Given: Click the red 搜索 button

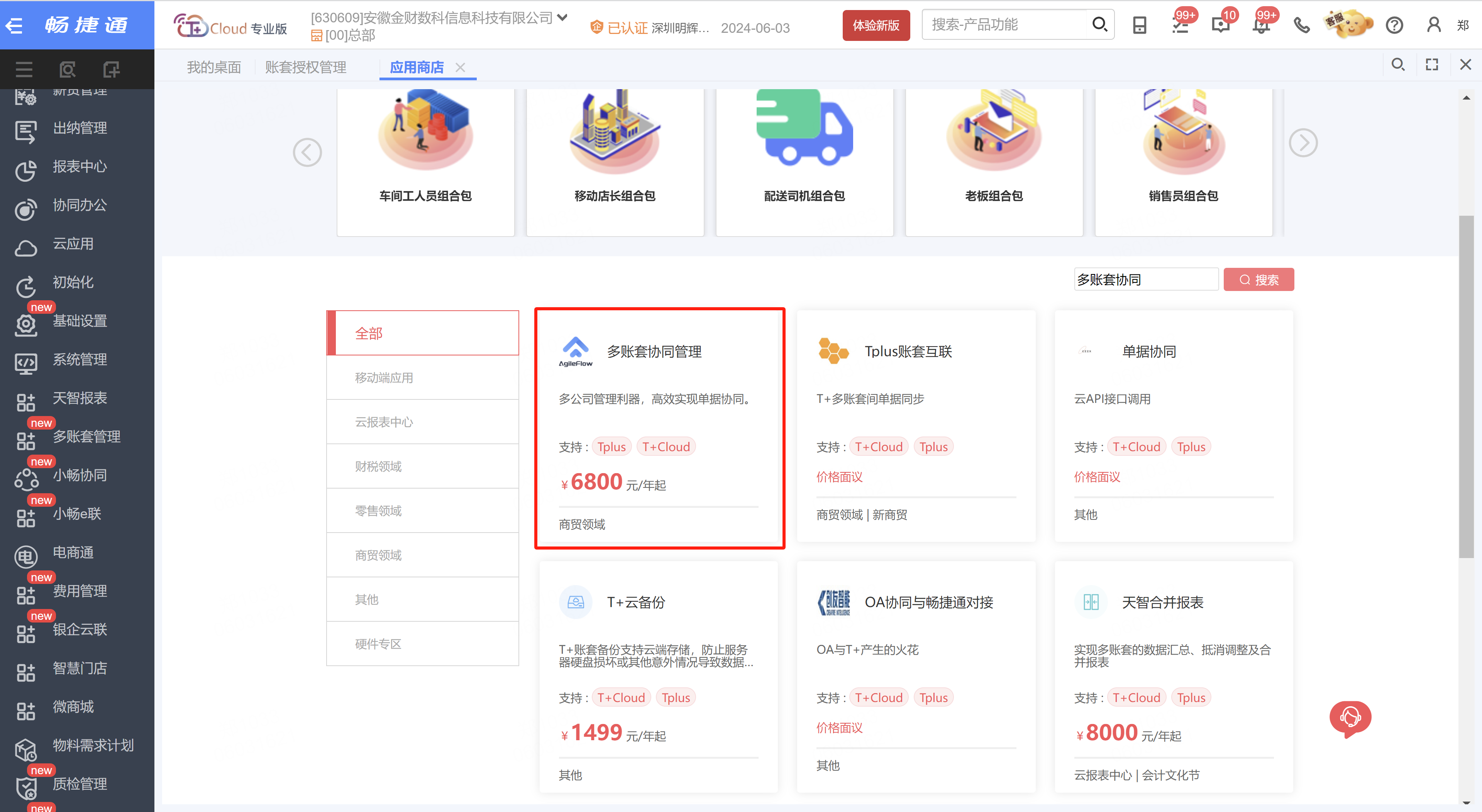Looking at the screenshot, I should tap(1258, 279).
